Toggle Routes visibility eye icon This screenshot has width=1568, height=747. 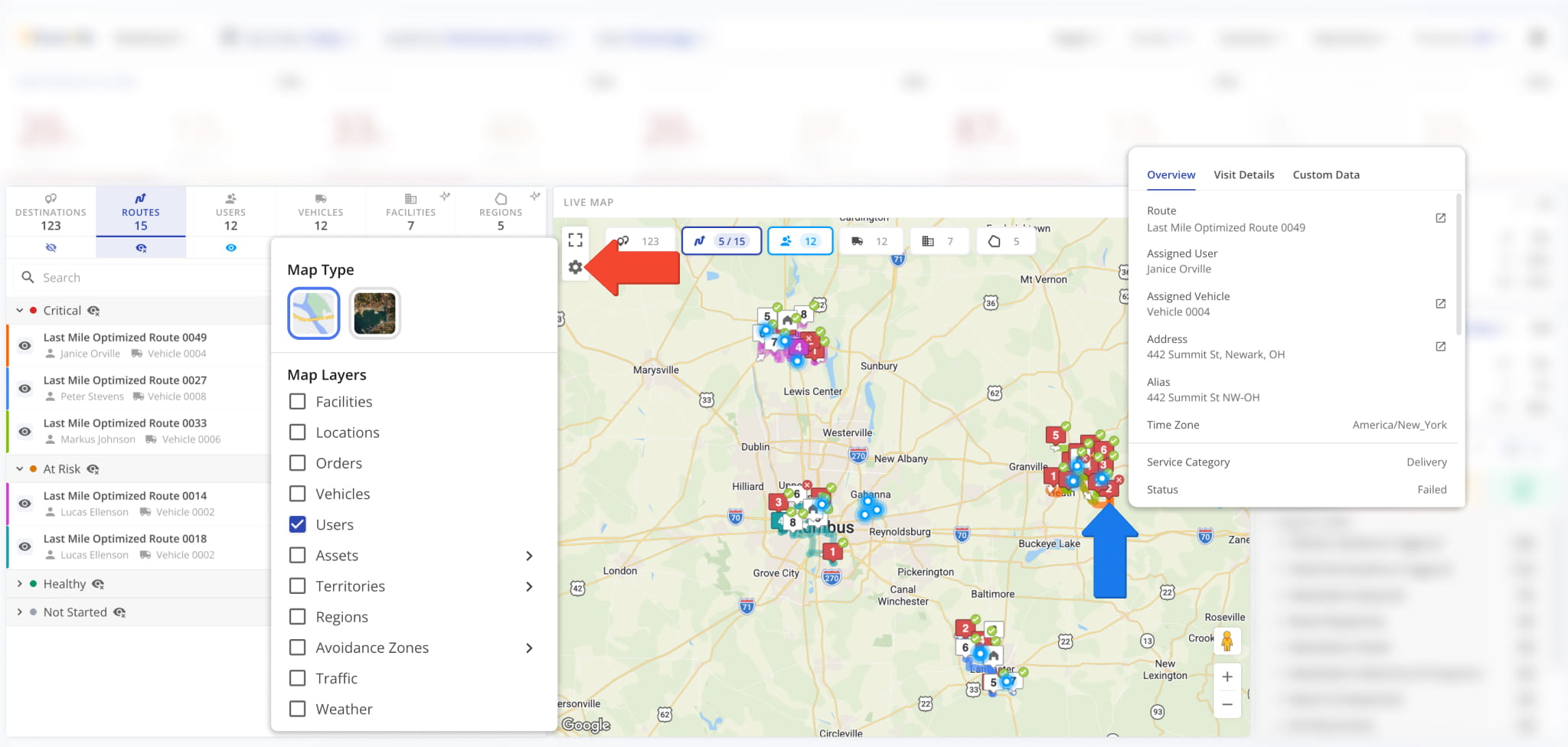(141, 248)
